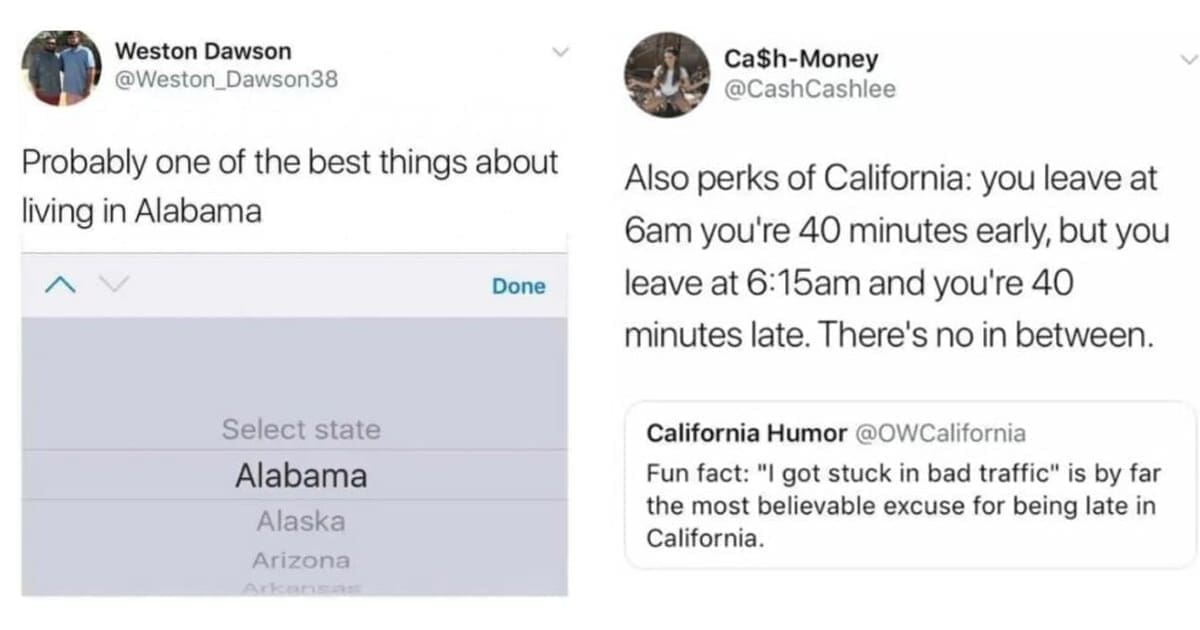Choose Arizona from the state list
This screenshot has height=630, width=1200.
coord(299,560)
